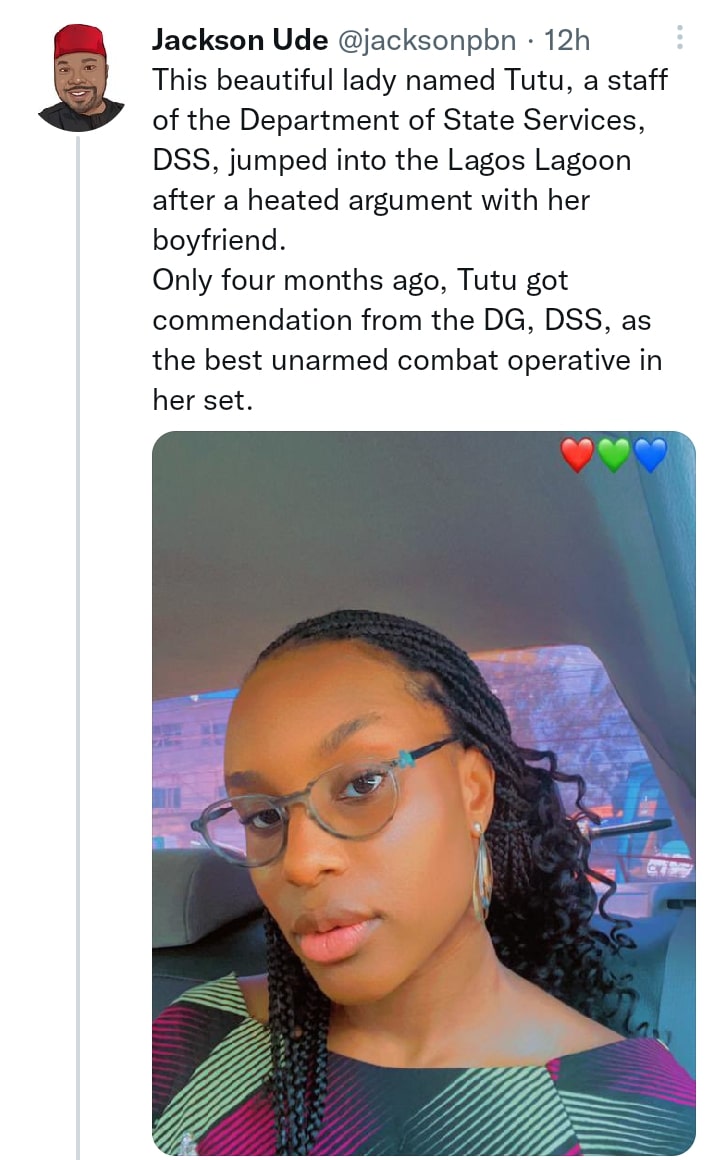This screenshot has height=1160, width=720.
Task: Open Jackson Ude's profile avatar
Action: tap(81, 78)
